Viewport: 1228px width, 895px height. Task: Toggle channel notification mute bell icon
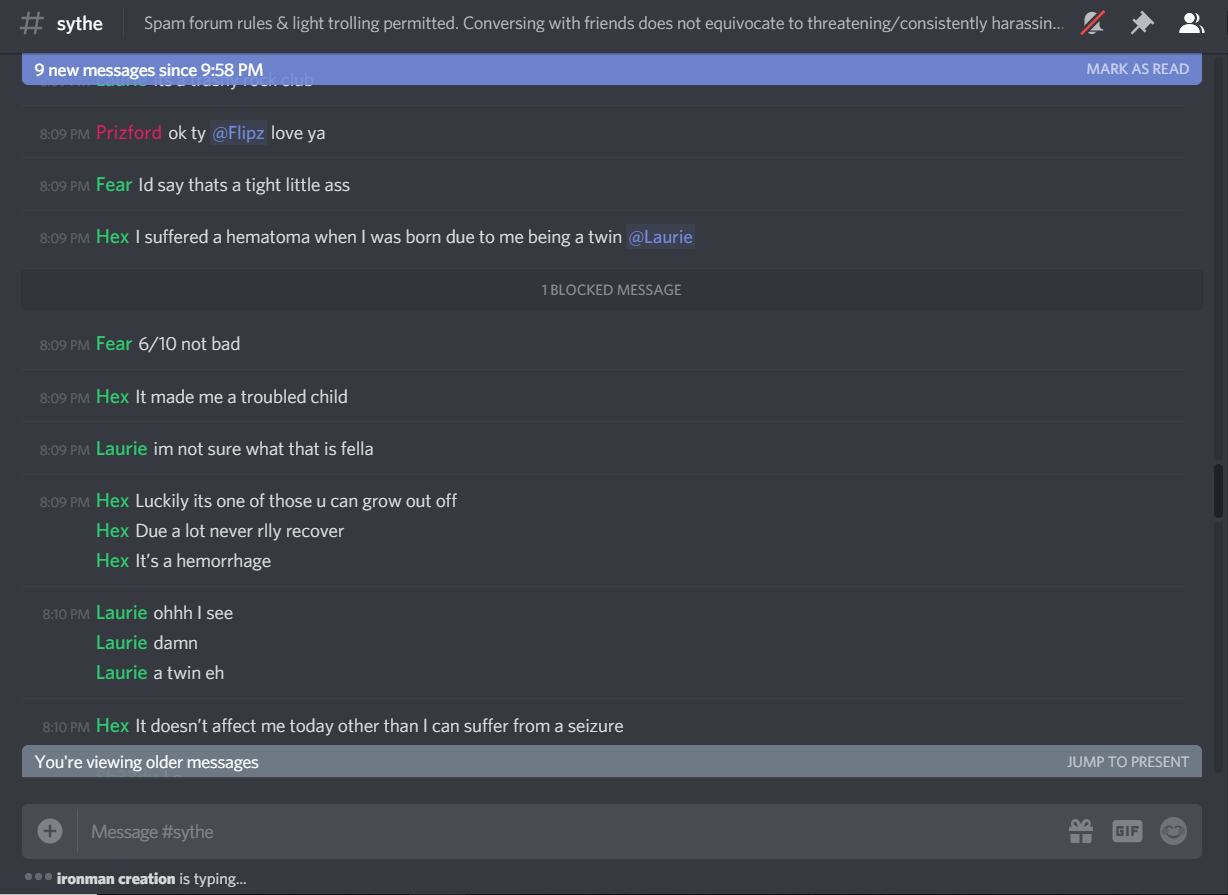(1093, 23)
